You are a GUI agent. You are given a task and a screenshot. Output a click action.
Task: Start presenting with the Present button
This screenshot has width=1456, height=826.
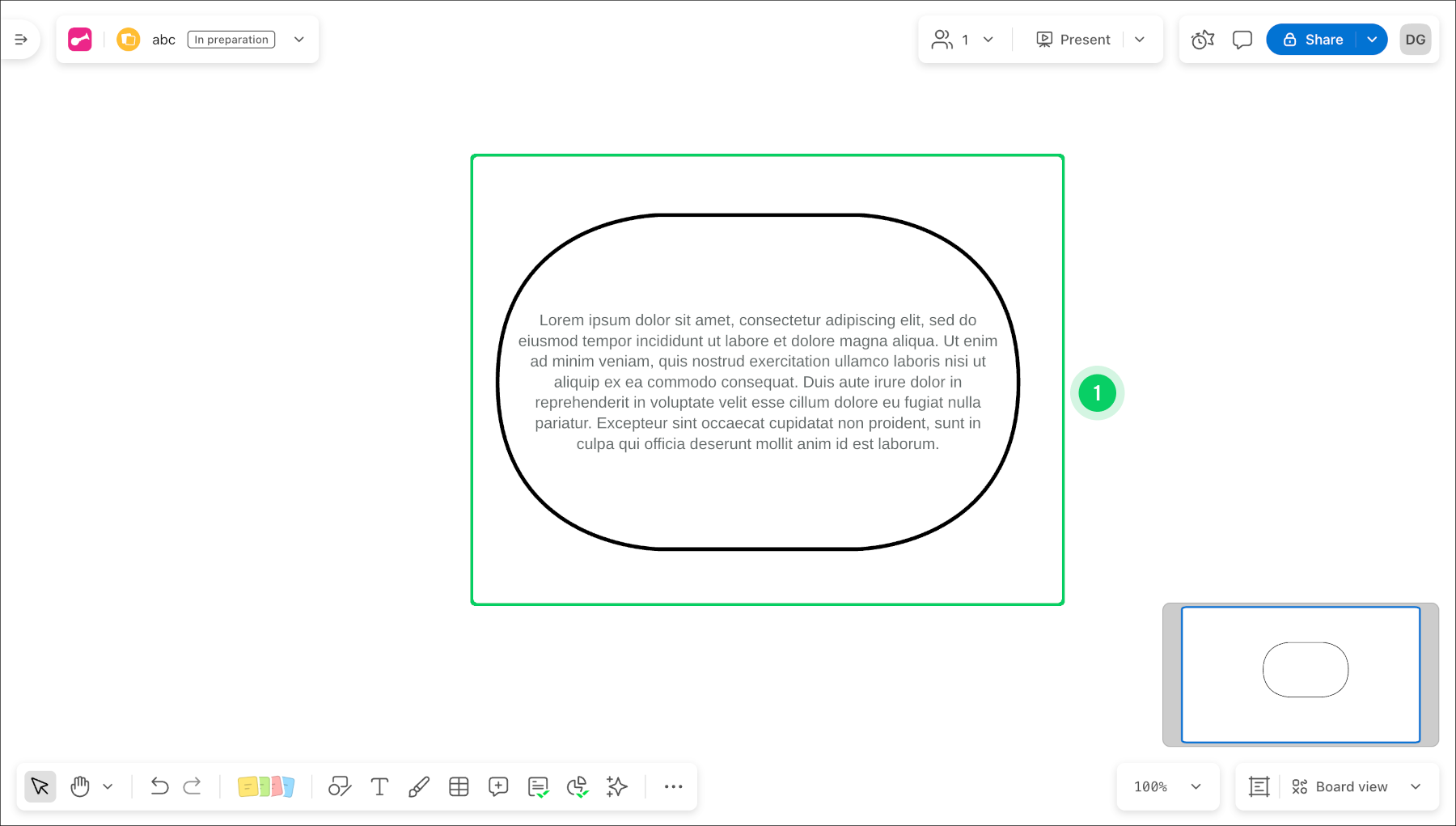1074,39
